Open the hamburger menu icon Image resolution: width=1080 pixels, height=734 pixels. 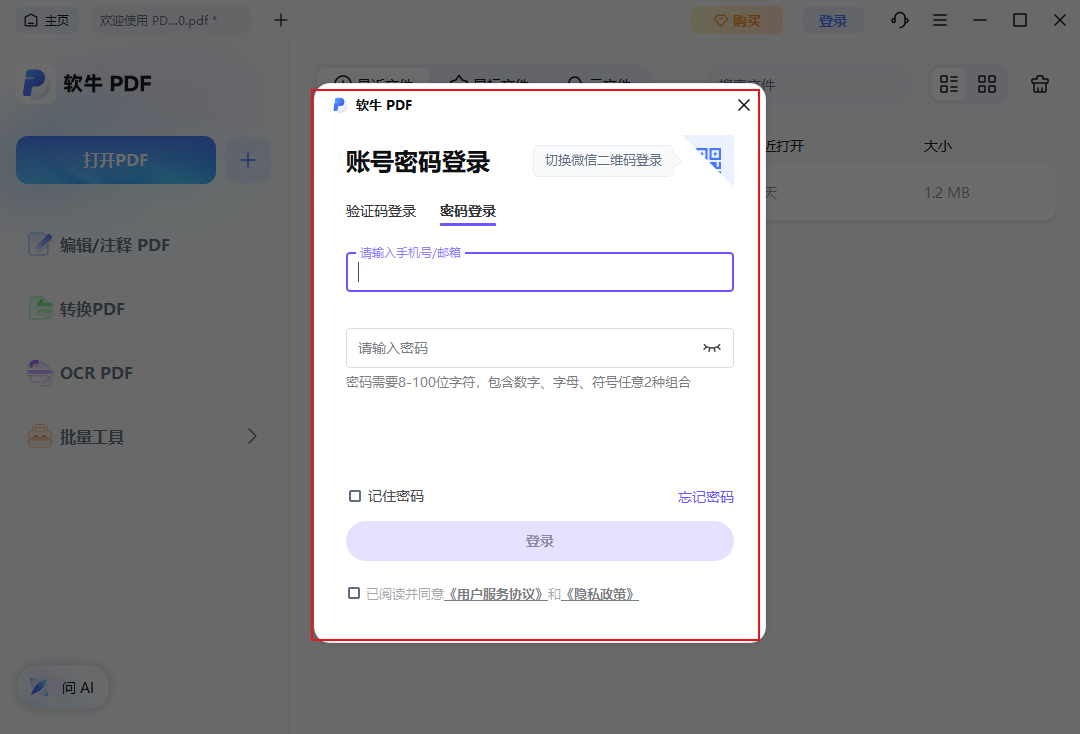[939, 20]
